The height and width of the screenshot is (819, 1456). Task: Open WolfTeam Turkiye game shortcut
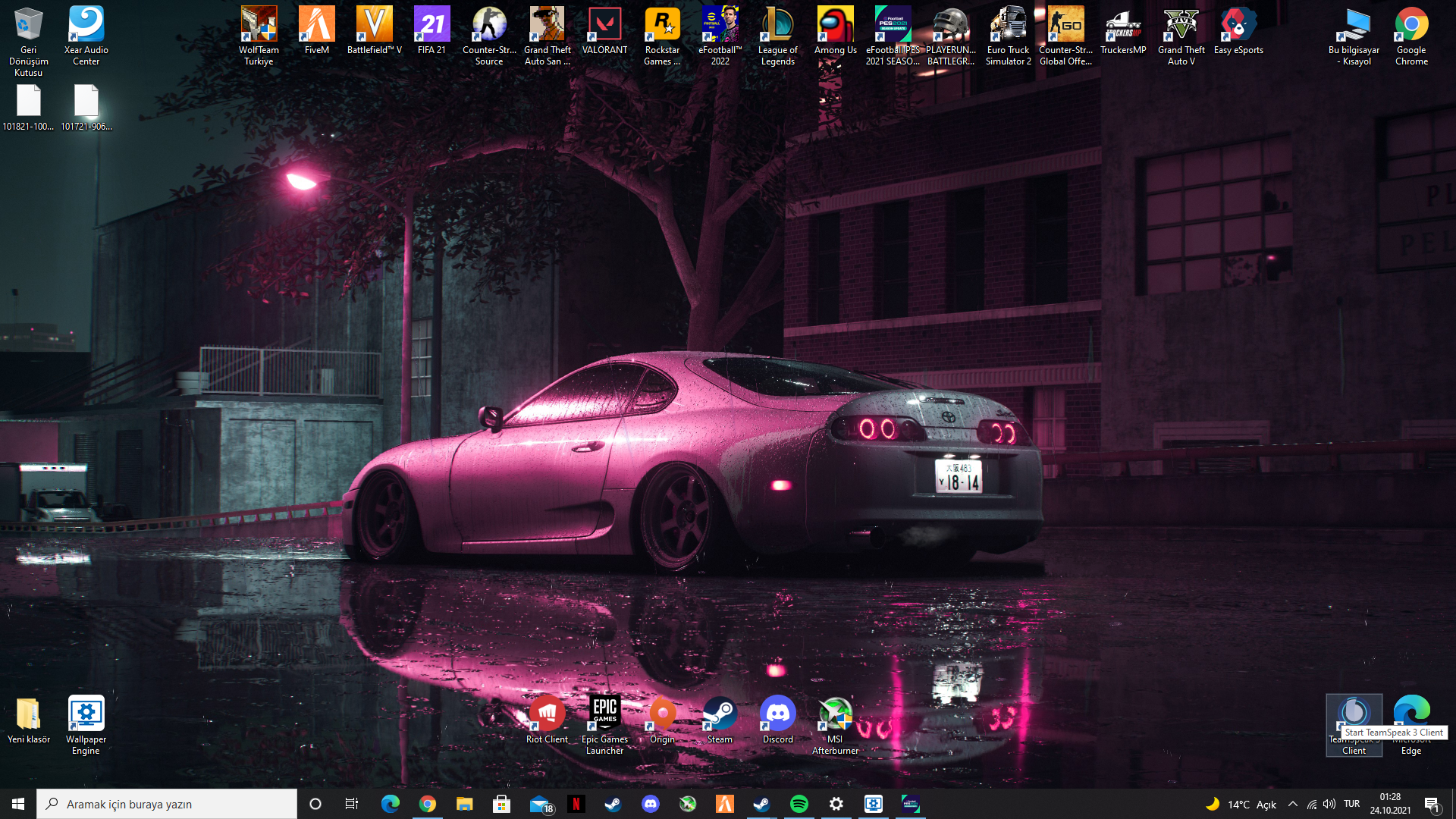(x=259, y=36)
